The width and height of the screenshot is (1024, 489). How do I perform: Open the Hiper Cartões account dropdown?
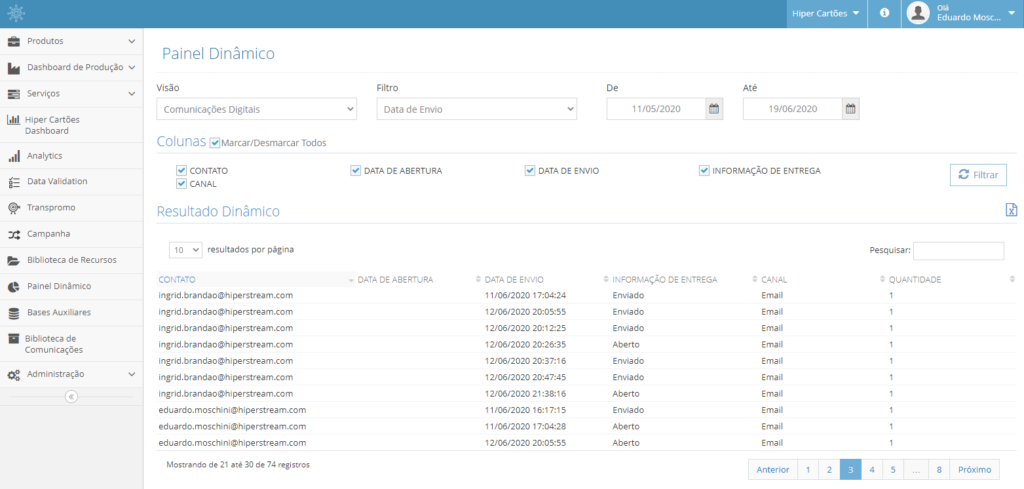(x=826, y=13)
